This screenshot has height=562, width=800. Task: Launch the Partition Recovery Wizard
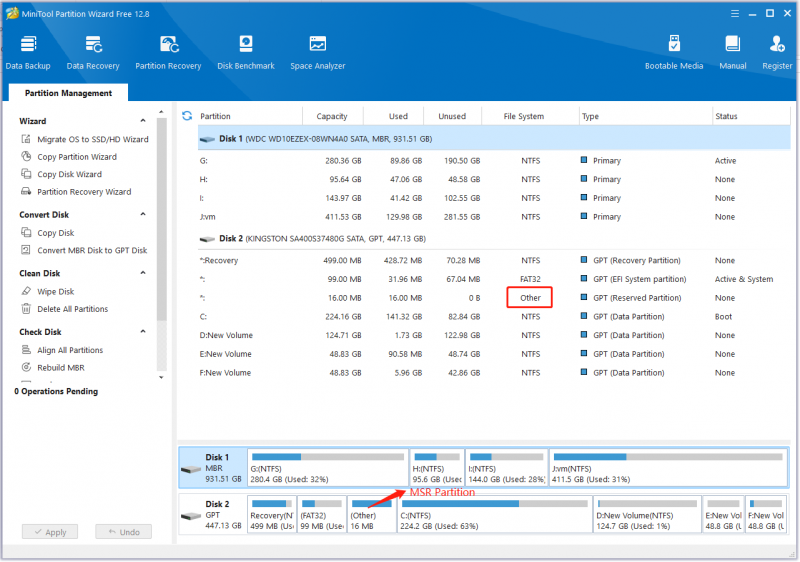point(76,192)
